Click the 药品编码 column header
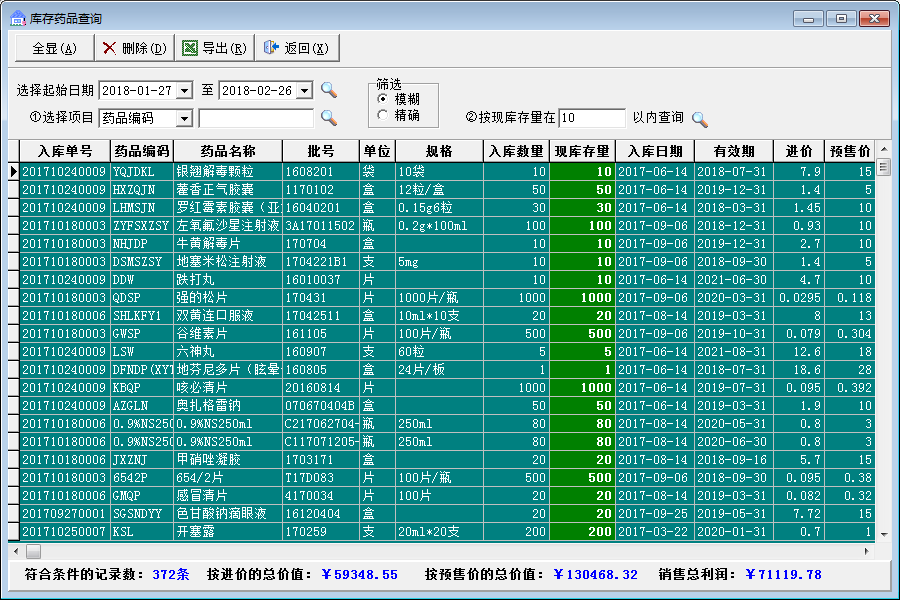 pos(142,151)
